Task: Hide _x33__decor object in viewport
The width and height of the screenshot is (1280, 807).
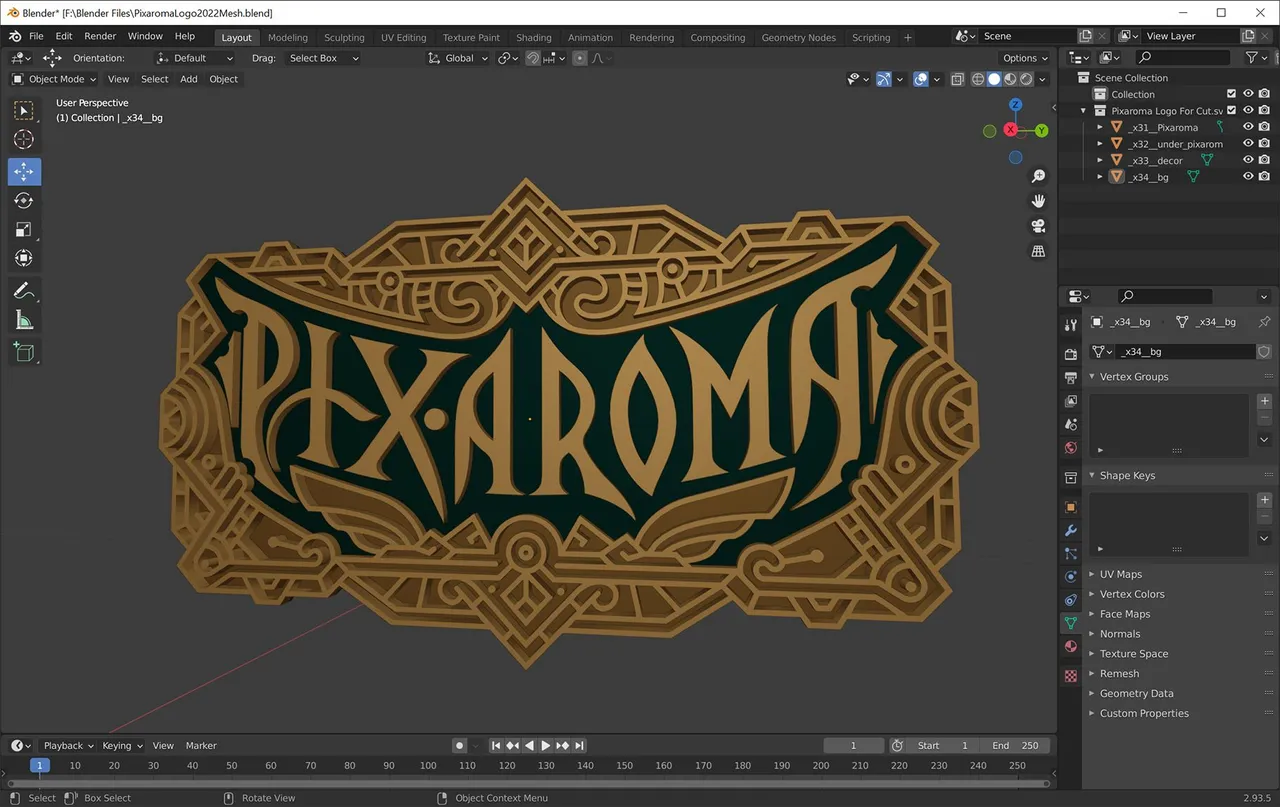Action: (x=1248, y=160)
